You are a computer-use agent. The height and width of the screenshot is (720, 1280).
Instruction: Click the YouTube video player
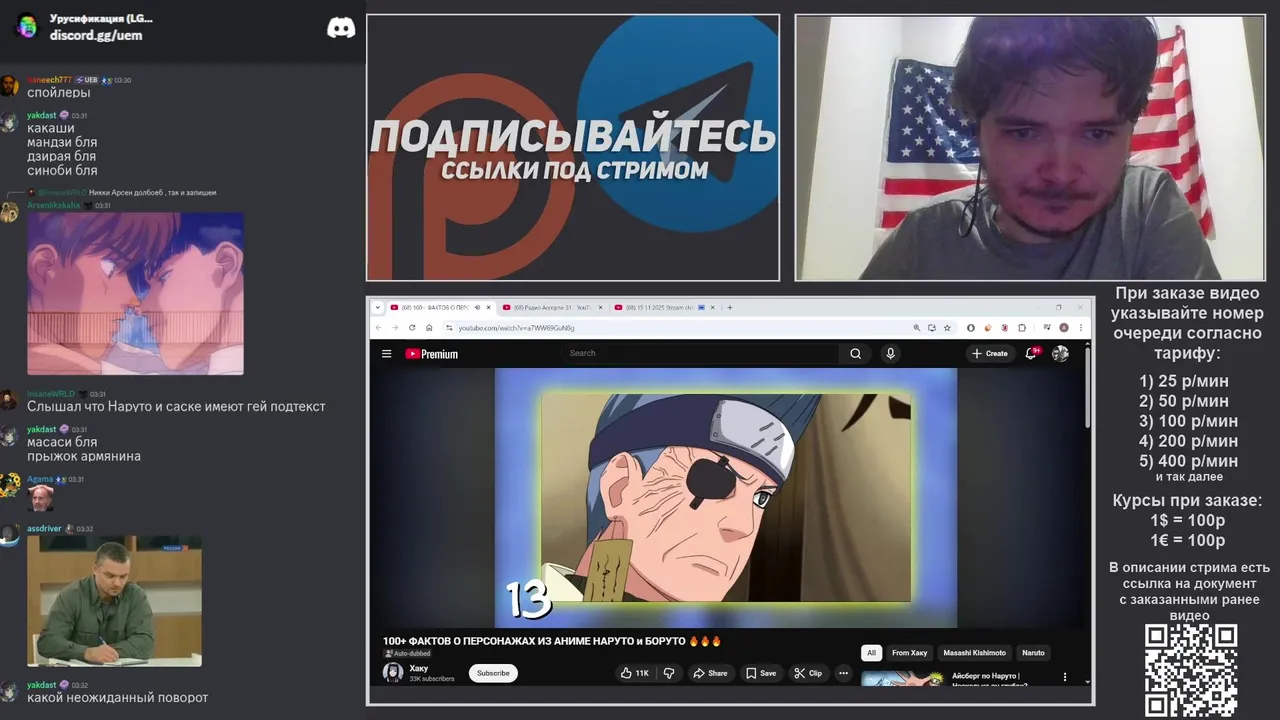pos(726,498)
